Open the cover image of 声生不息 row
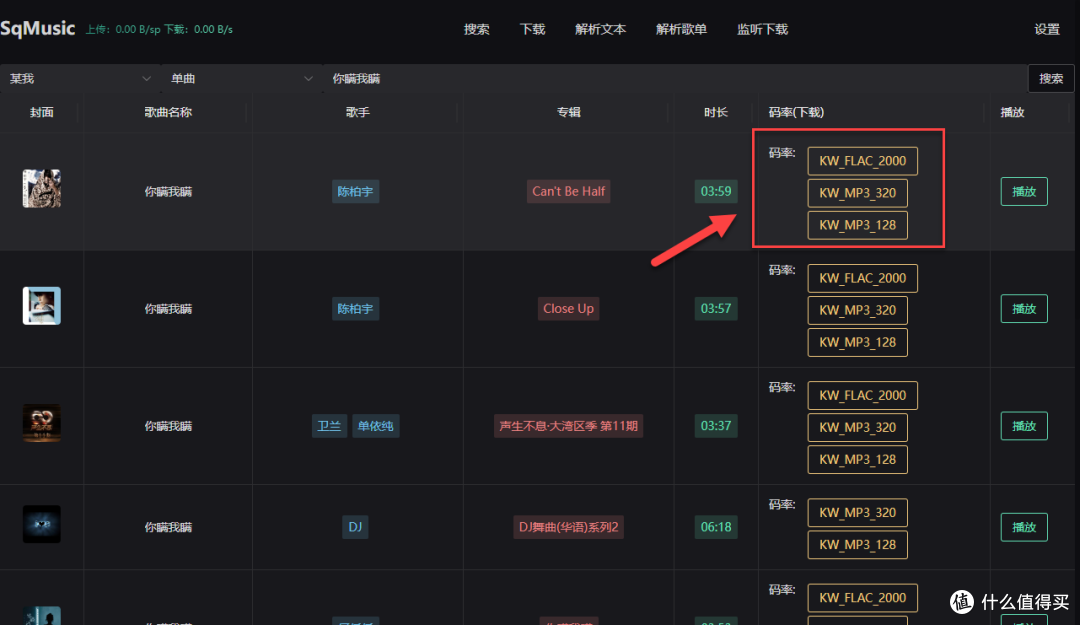Image resolution: width=1080 pixels, height=625 pixels. coord(42,423)
